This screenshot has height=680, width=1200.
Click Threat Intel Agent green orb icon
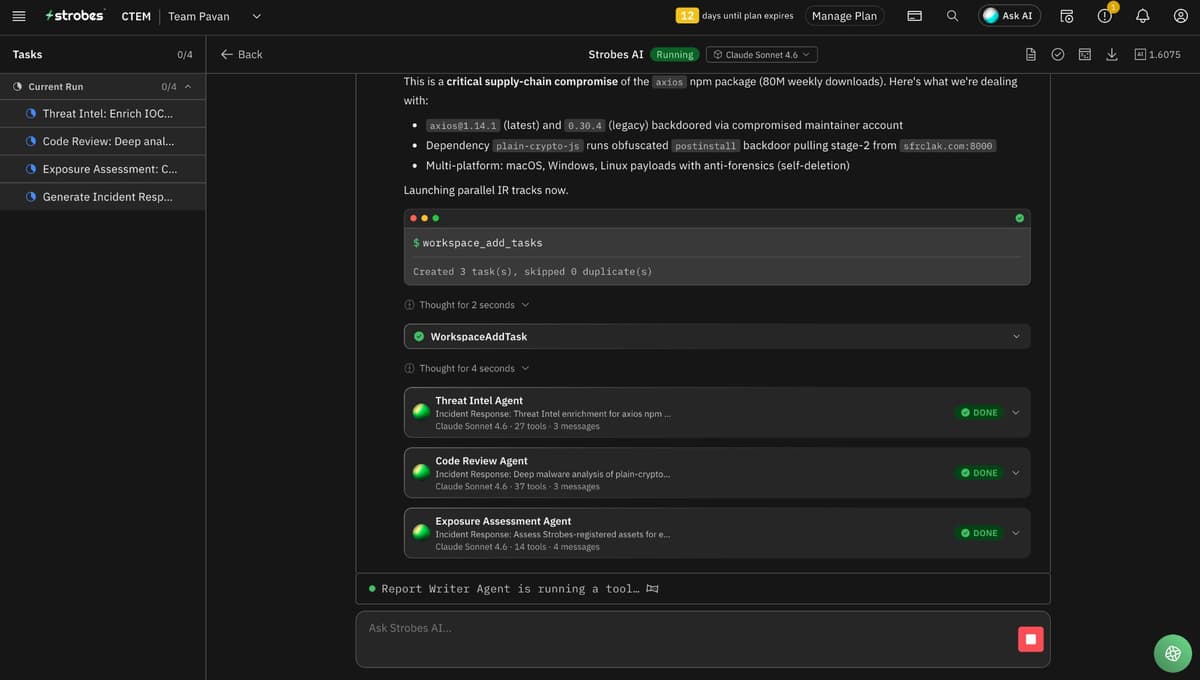coord(421,412)
